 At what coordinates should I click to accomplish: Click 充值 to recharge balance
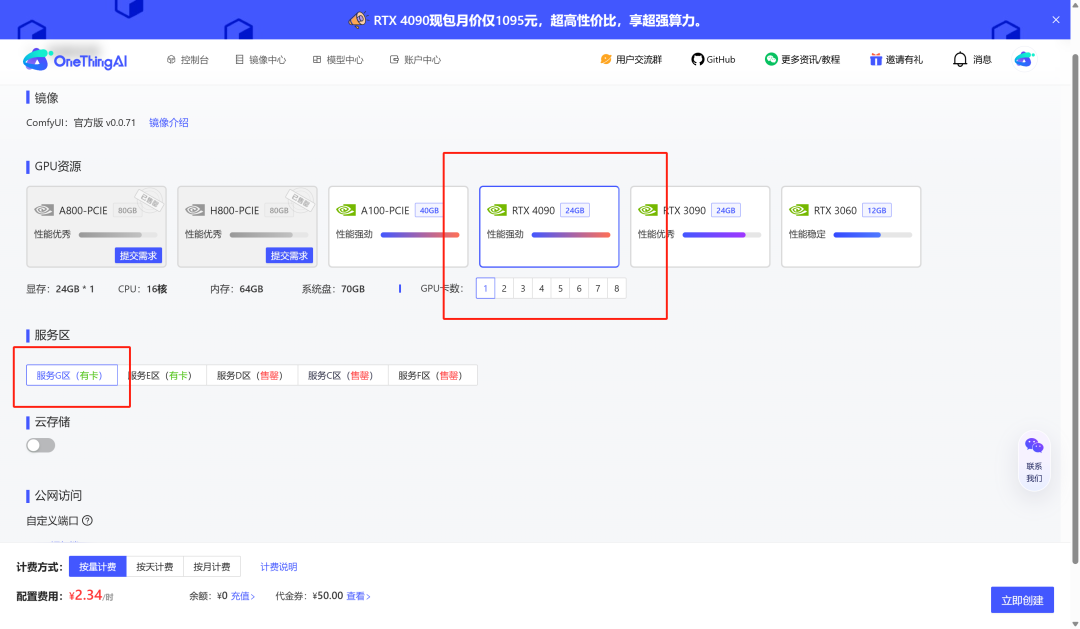[242, 596]
